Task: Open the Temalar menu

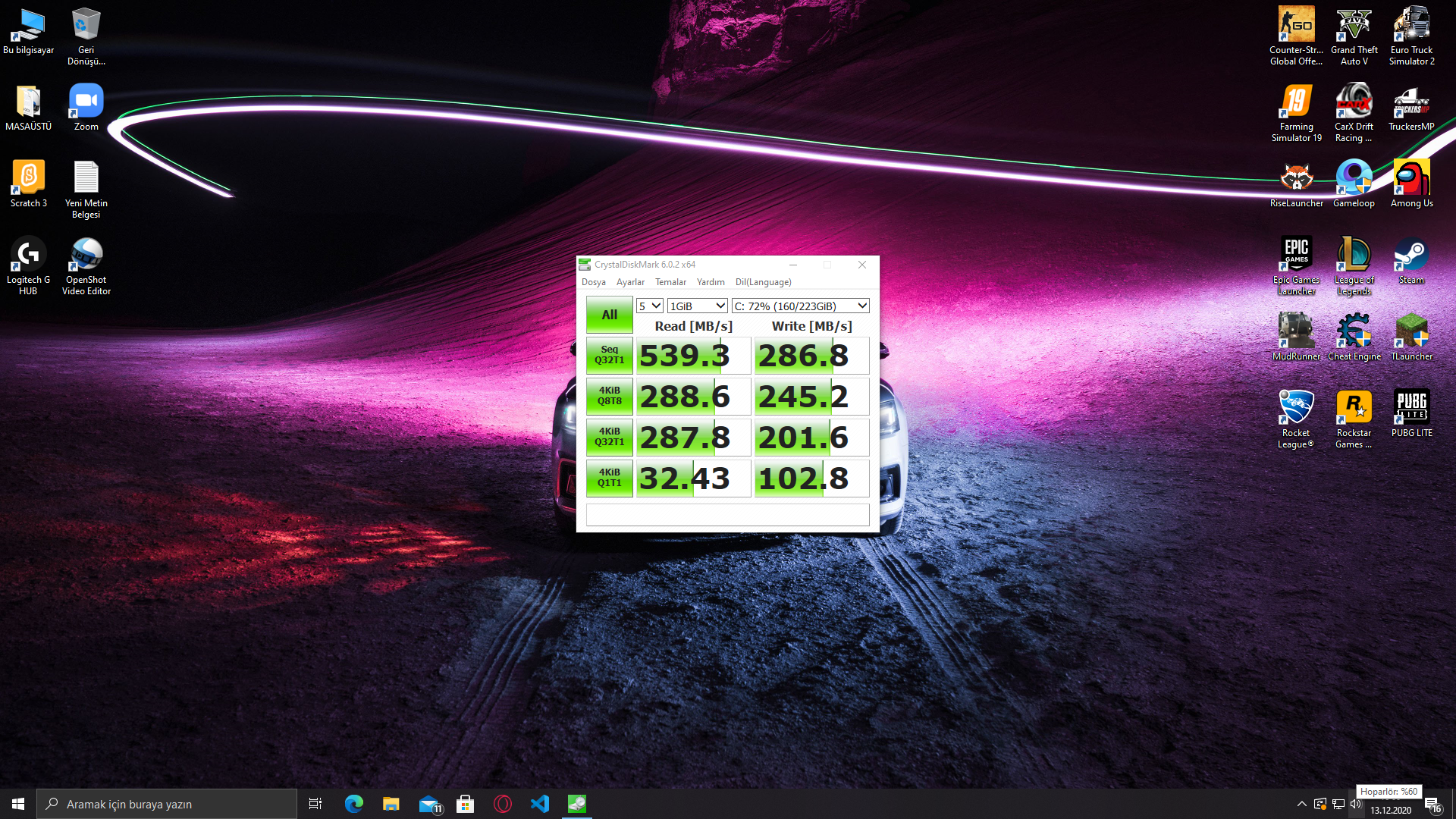Action: click(x=670, y=282)
